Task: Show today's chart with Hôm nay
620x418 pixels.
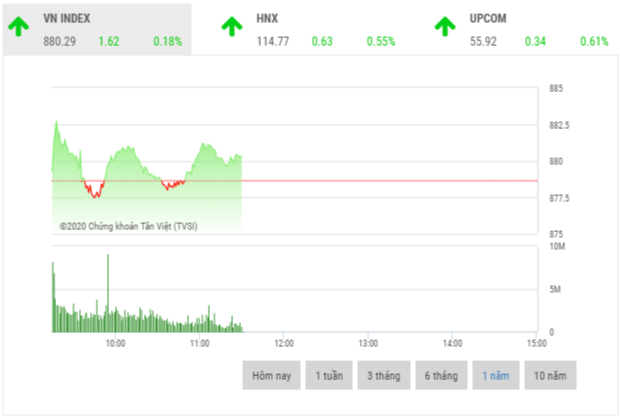Action: click(270, 375)
